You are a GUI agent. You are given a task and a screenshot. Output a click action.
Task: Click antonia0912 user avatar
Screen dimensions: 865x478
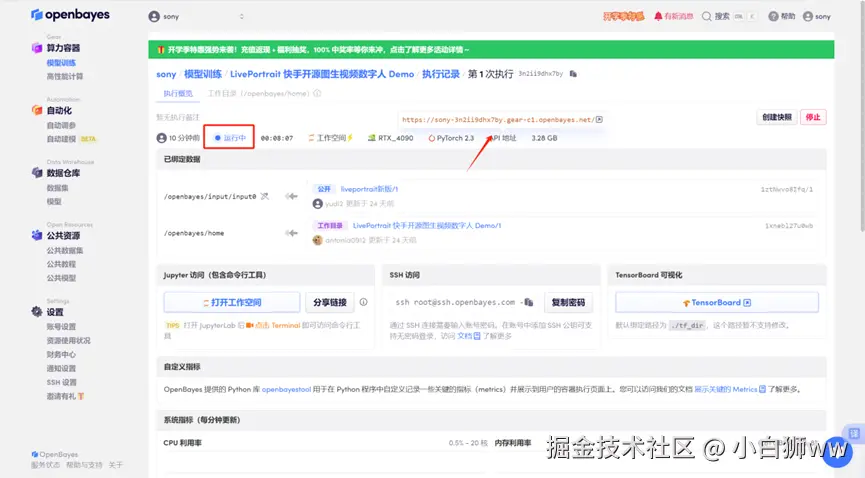(x=317, y=240)
